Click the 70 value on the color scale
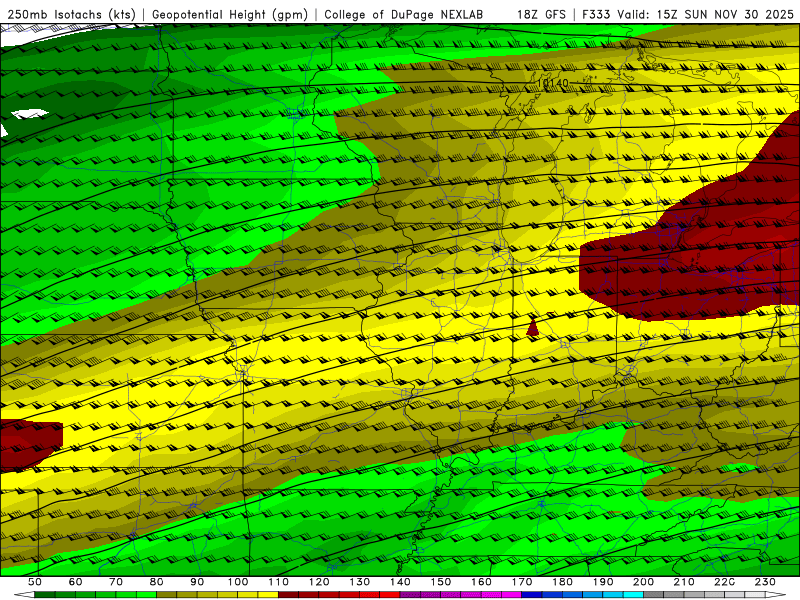800x600 pixels. [116, 582]
